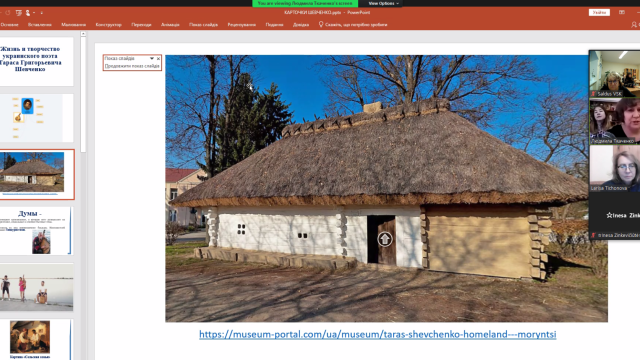The height and width of the screenshot is (360, 640).
Task: Open the Показ слайдів ribbon tab
Action: tap(203, 24)
